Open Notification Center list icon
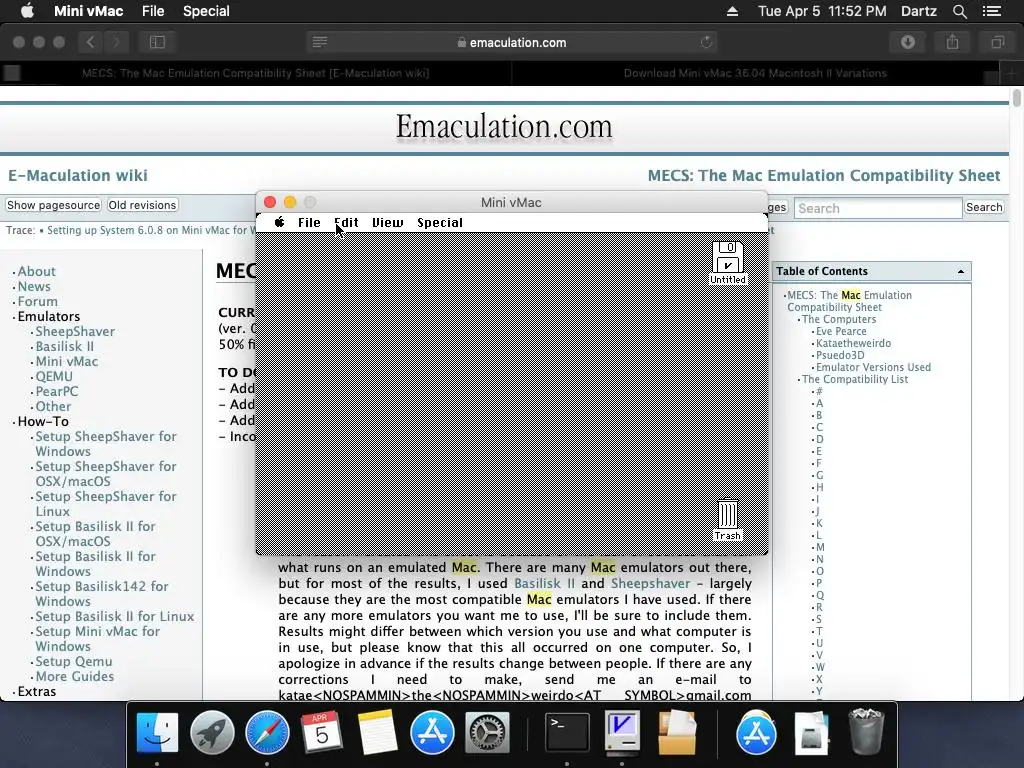 pyautogui.click(x=992, y=11)
